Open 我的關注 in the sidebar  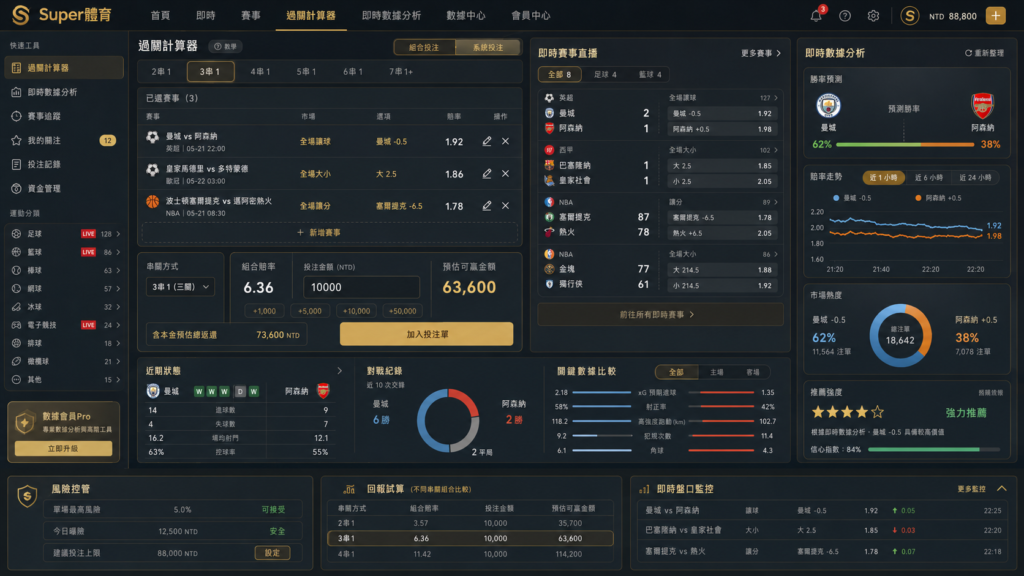pyautogui.click(x=64, y=140)
